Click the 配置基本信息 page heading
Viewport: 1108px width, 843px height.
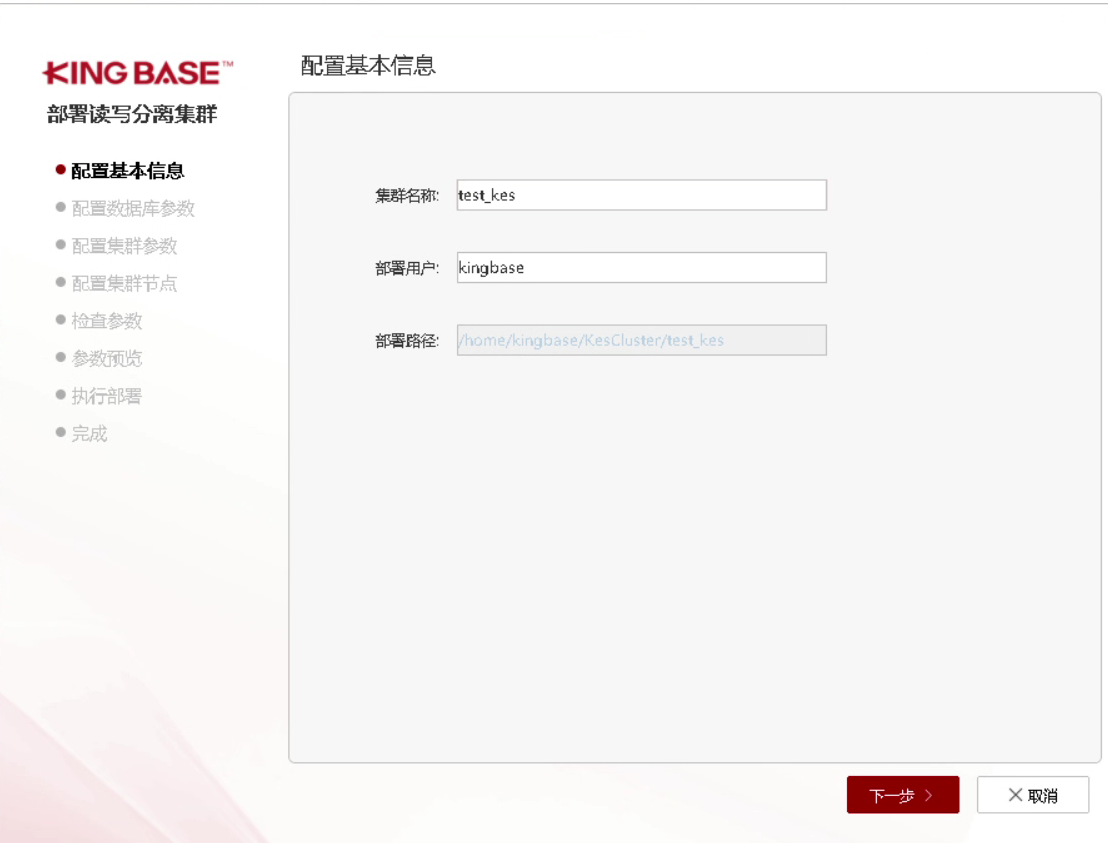click(x=368, y=66)
